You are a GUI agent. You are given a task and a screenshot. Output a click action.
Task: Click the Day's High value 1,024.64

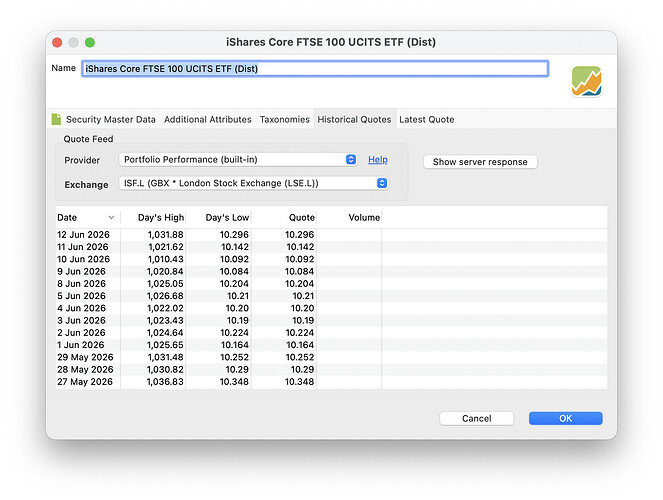(165, 333)
